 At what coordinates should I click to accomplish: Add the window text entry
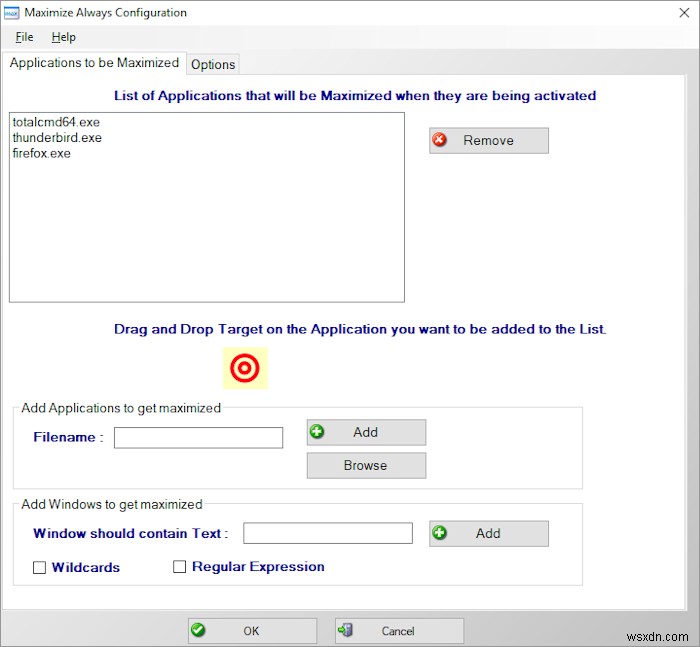(489, 533)
